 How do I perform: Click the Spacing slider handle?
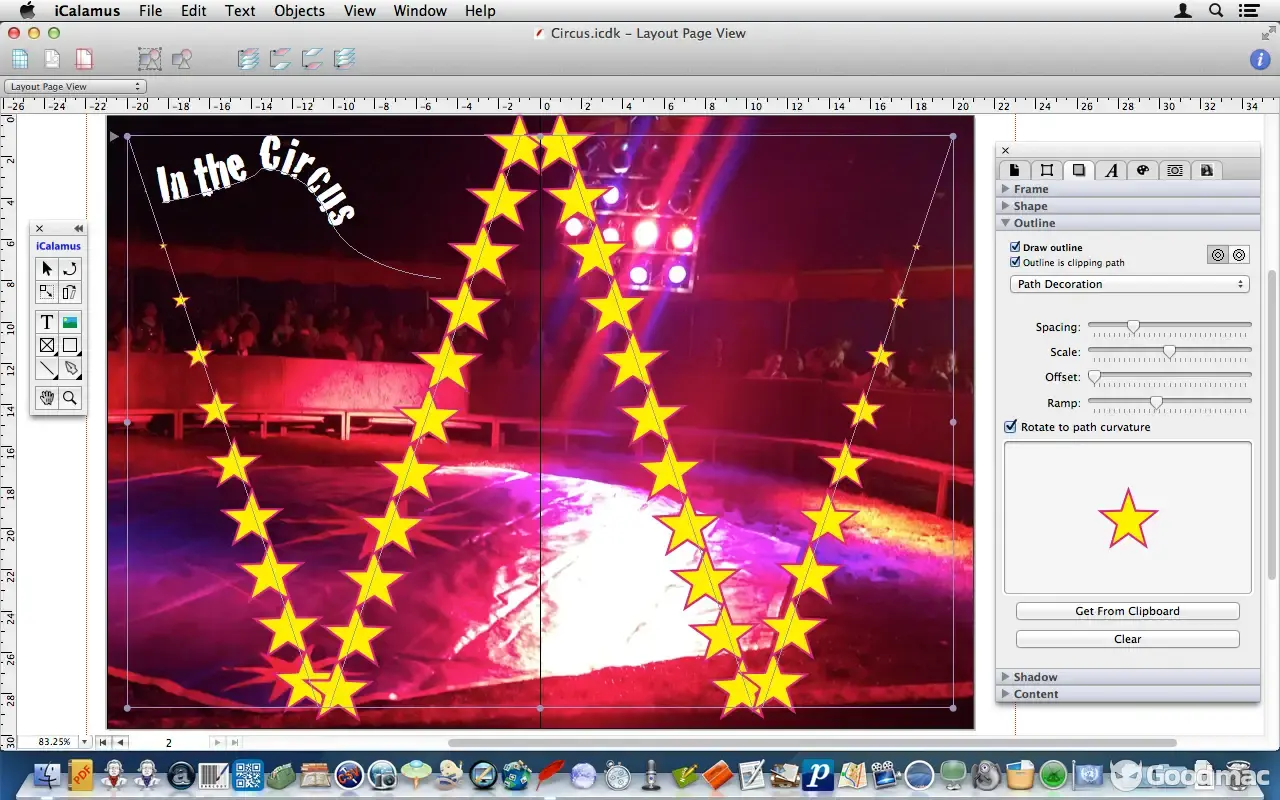click(1133, 326)
